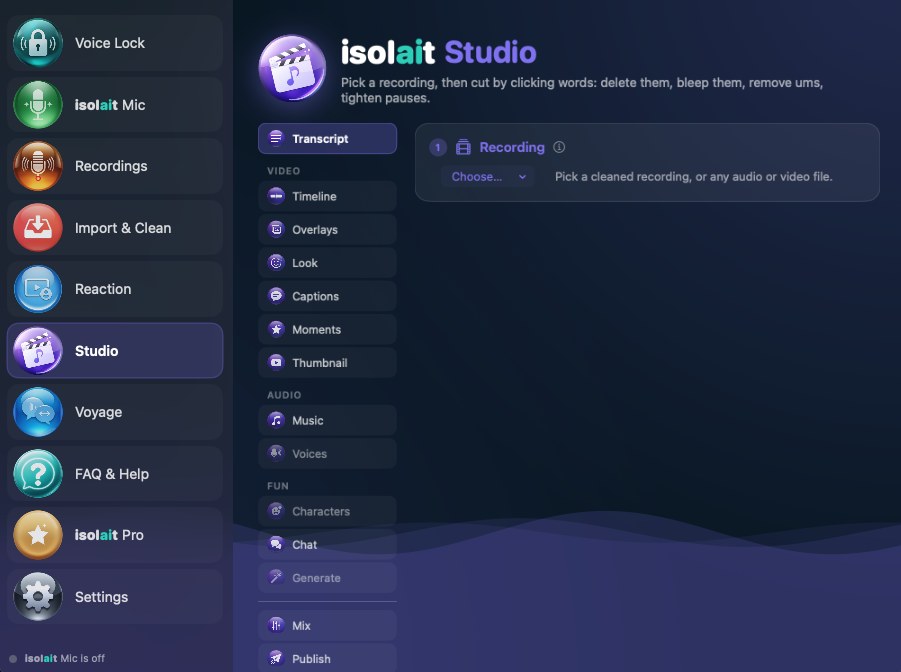Click the Settings gear icon

[x=38, y=597]
